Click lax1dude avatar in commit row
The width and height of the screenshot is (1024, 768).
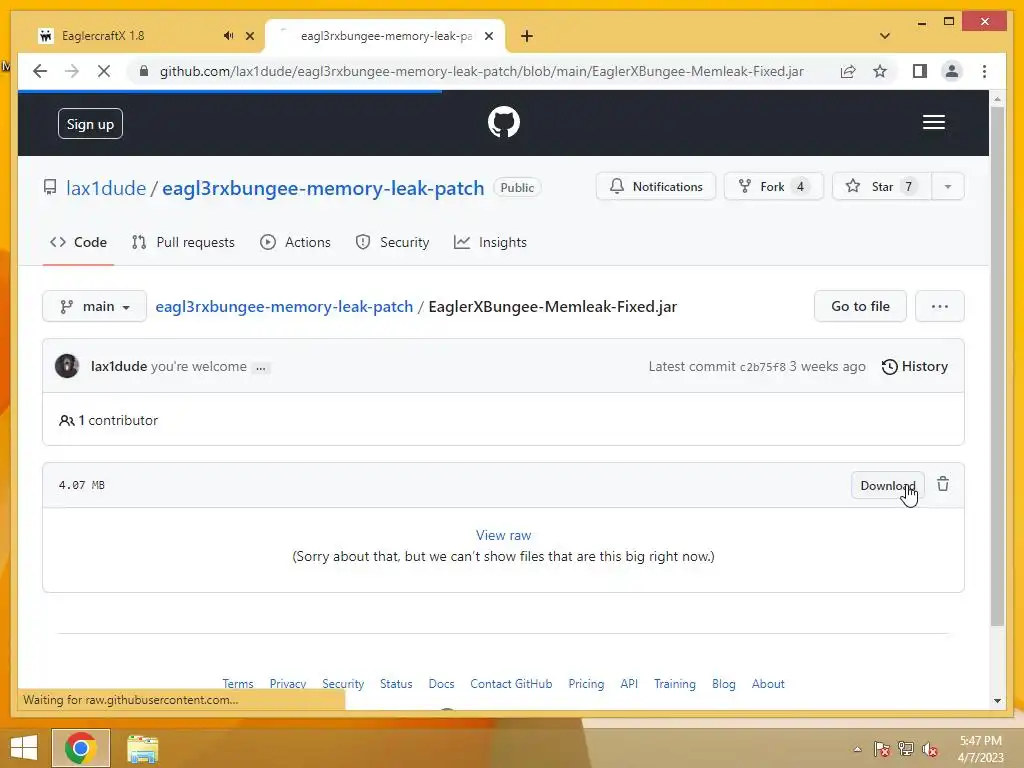pyautogui.click(x=67, y=366)
